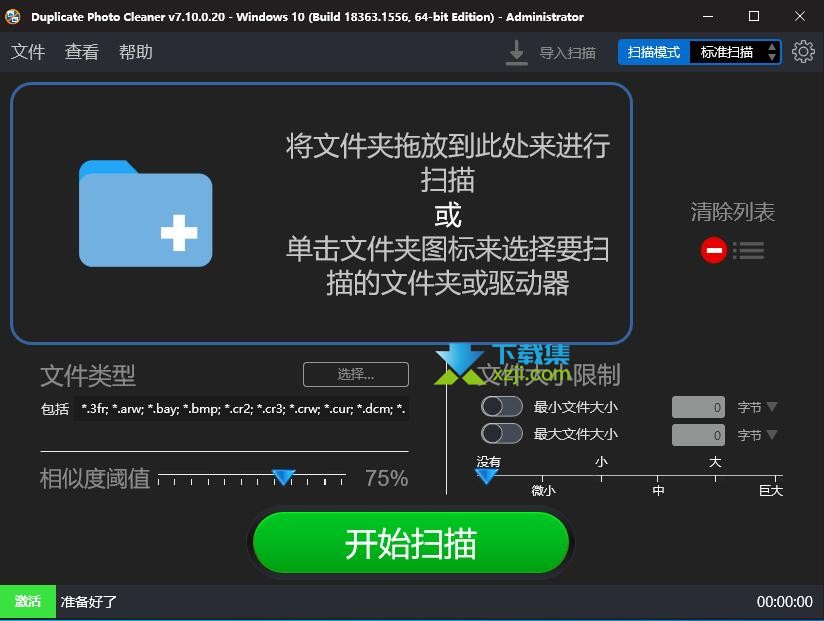Viewport: 824px width, 621px height.
Task: Click the app logo in the title bar
Action: point(13,17)
